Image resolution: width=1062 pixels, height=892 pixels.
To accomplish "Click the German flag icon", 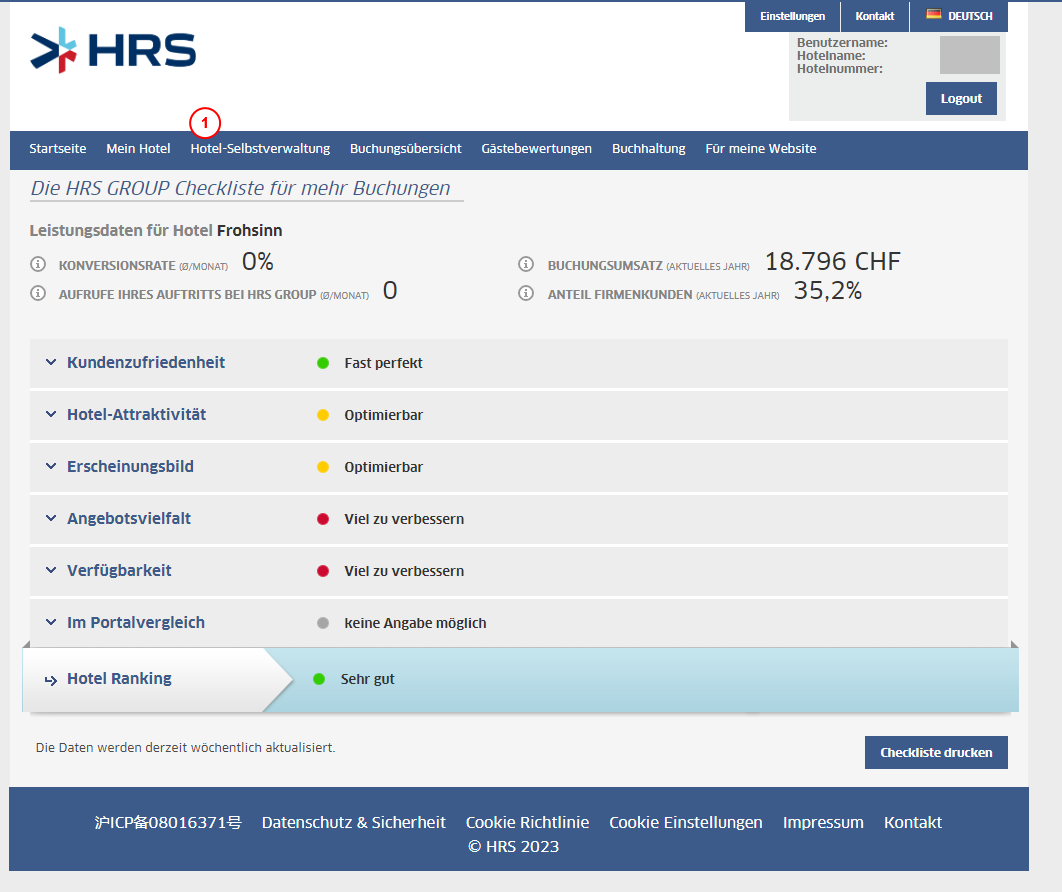I will 934,14.
